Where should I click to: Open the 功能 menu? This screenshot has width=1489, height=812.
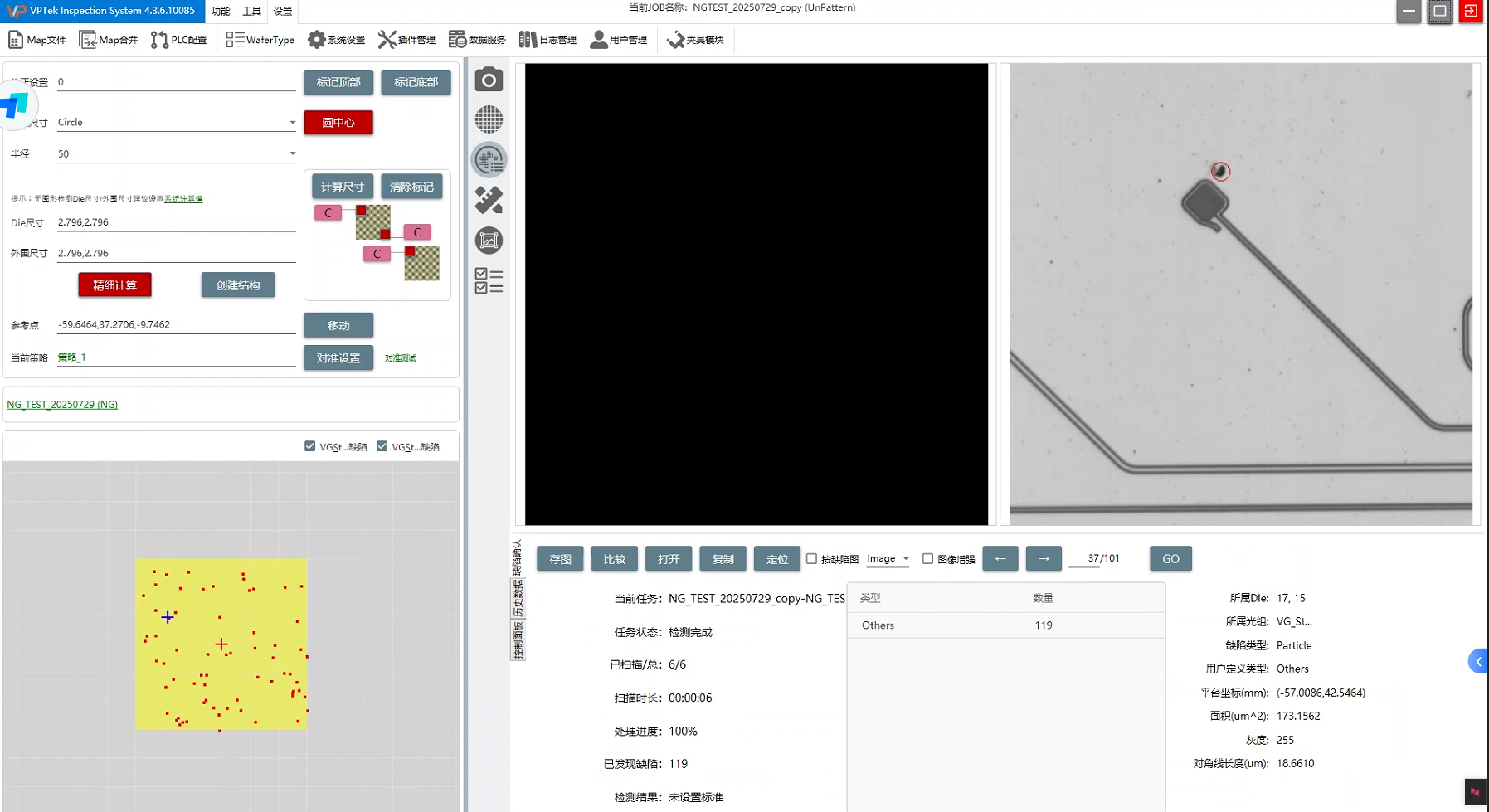tap(221, 11)
